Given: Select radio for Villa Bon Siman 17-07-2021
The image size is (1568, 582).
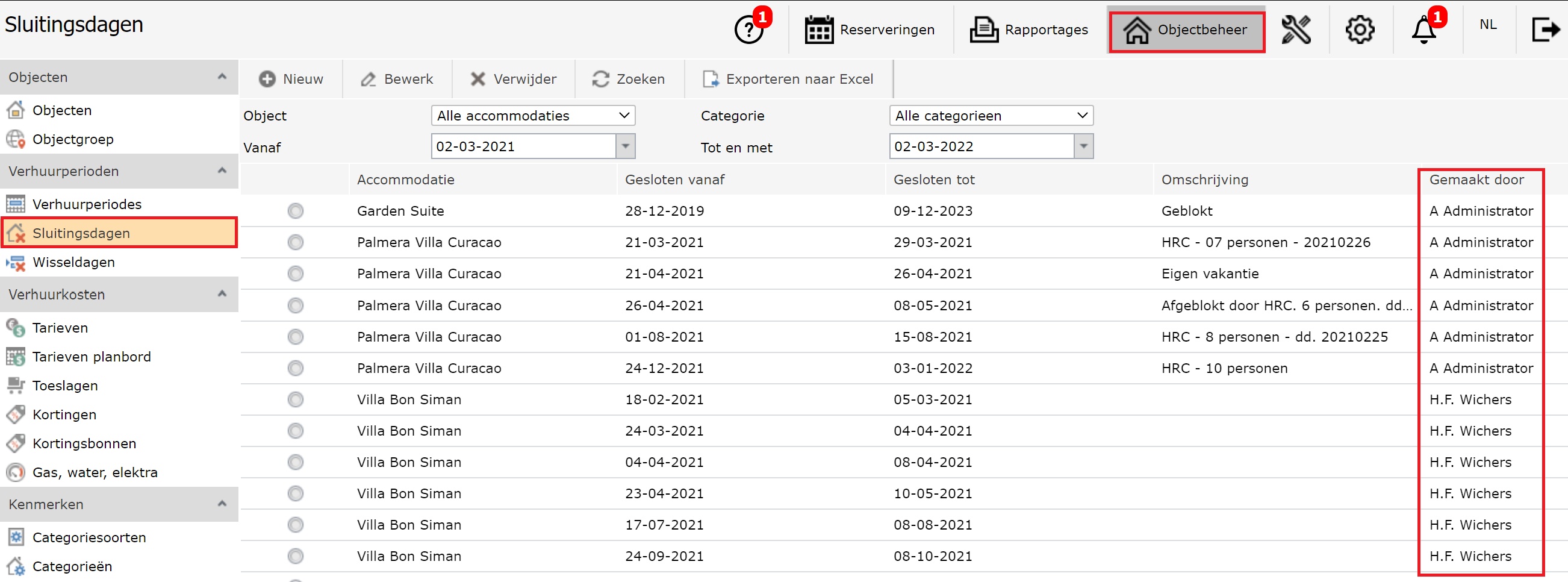Looking at the screenshot, I should point(296,525).
